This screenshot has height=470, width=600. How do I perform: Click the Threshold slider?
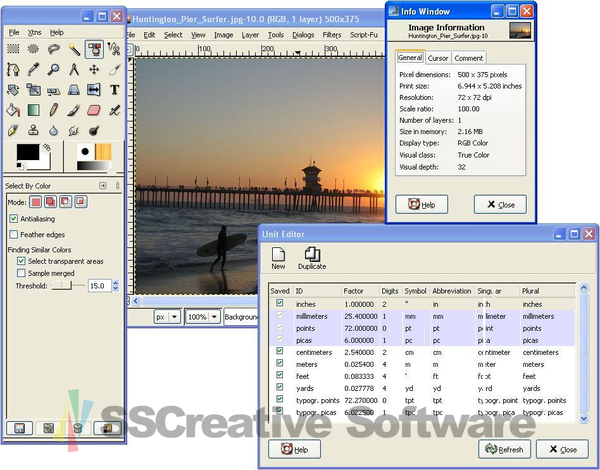coord(68,286)
